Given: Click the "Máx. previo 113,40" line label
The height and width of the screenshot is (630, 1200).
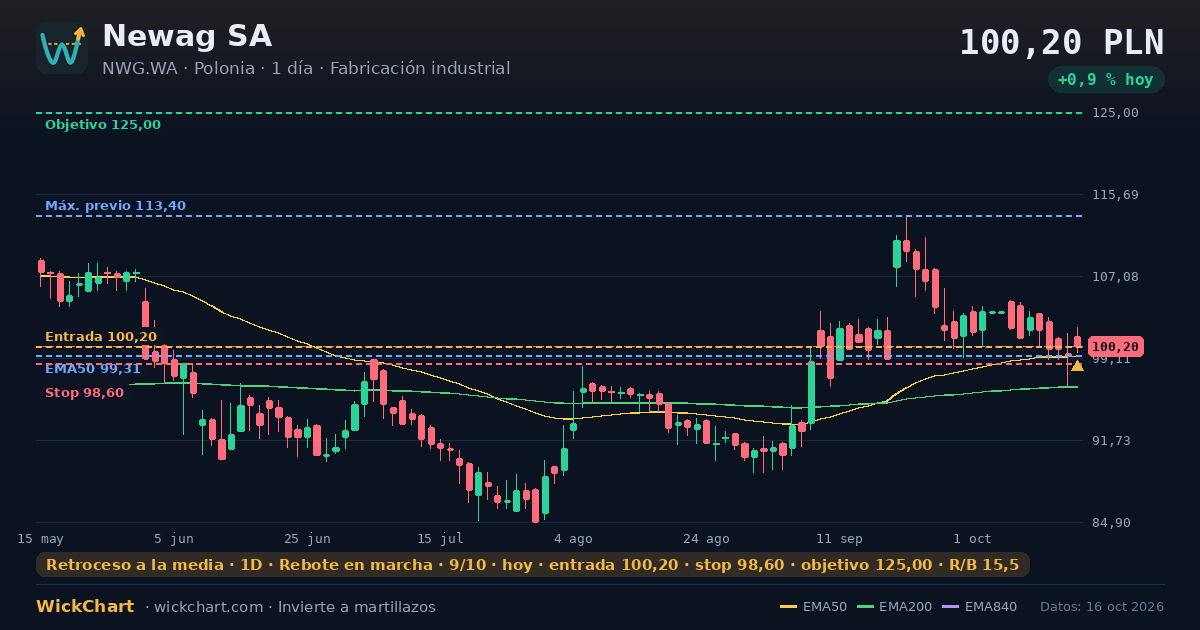Looking at the screenshot, I should click(x=115, y=206).
